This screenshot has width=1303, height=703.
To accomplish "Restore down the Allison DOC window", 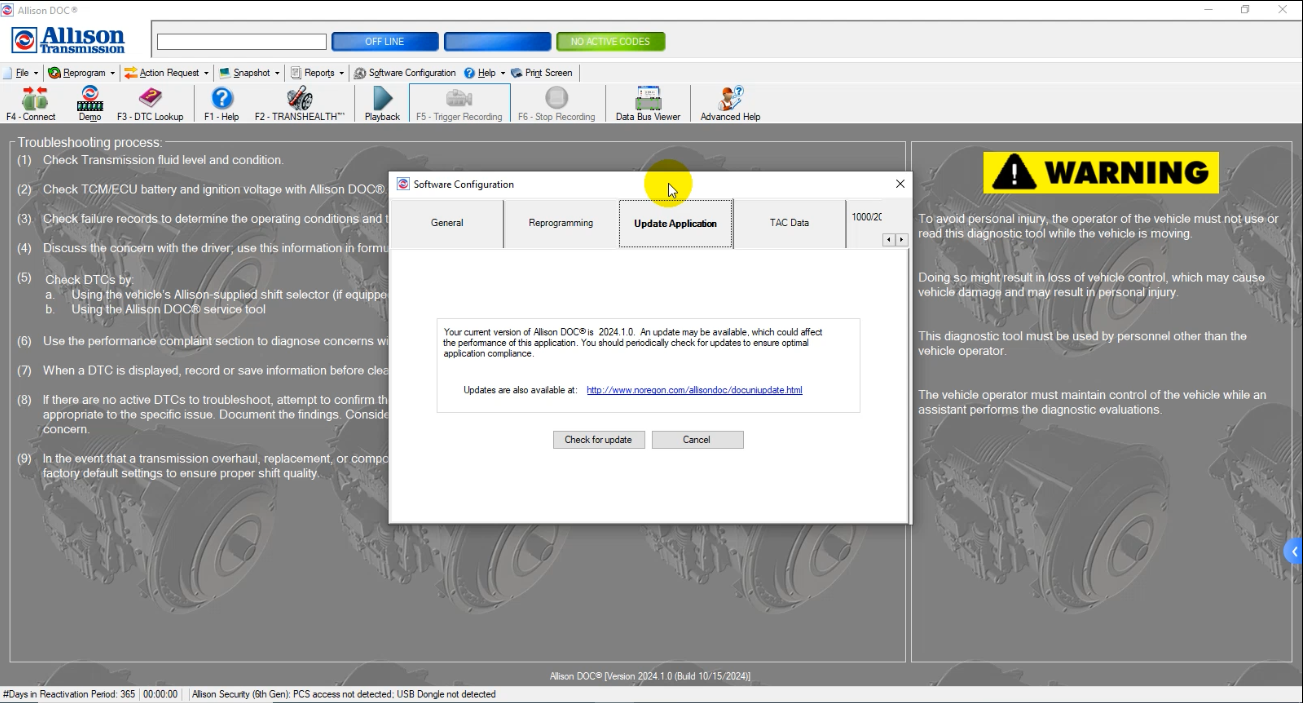I will click(1245, 9).
